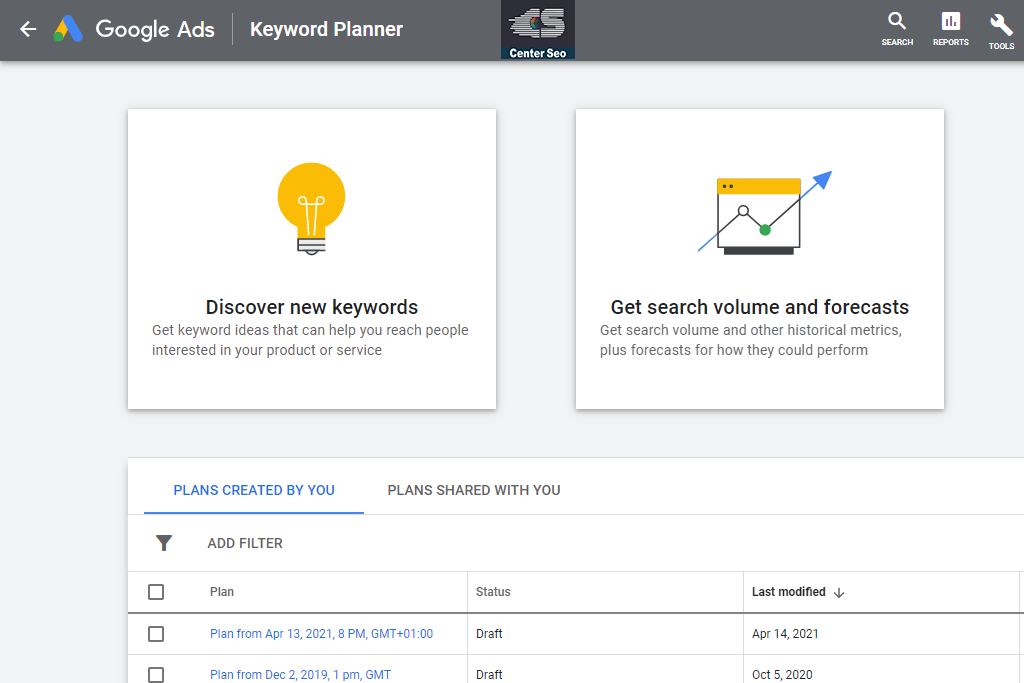The width and height of the screenshot is (1024, 683).
Task: Click the Center Seo logo image
Action: (x=538, y=30)
